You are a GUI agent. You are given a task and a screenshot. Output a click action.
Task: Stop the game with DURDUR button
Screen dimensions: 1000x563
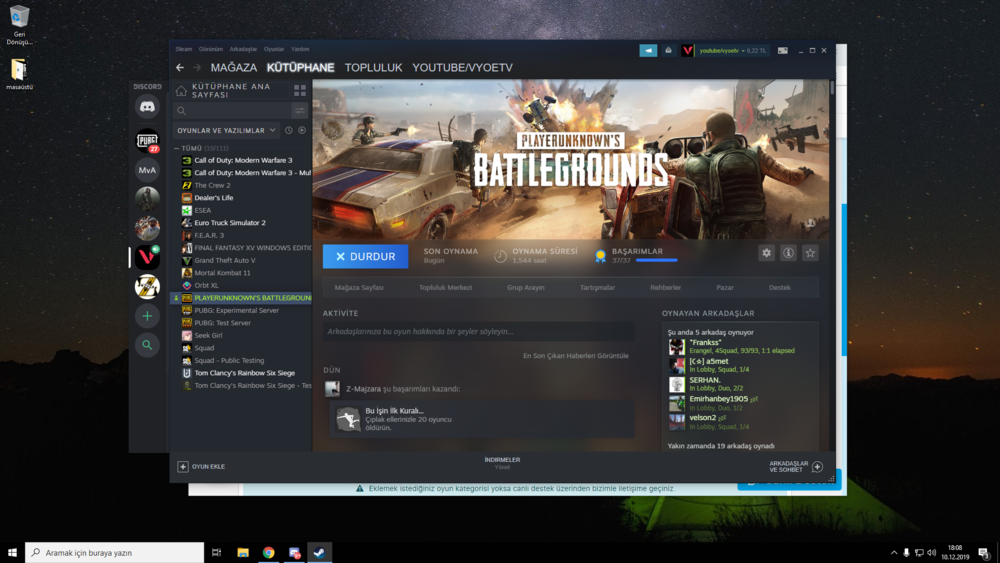pos(365,256)
